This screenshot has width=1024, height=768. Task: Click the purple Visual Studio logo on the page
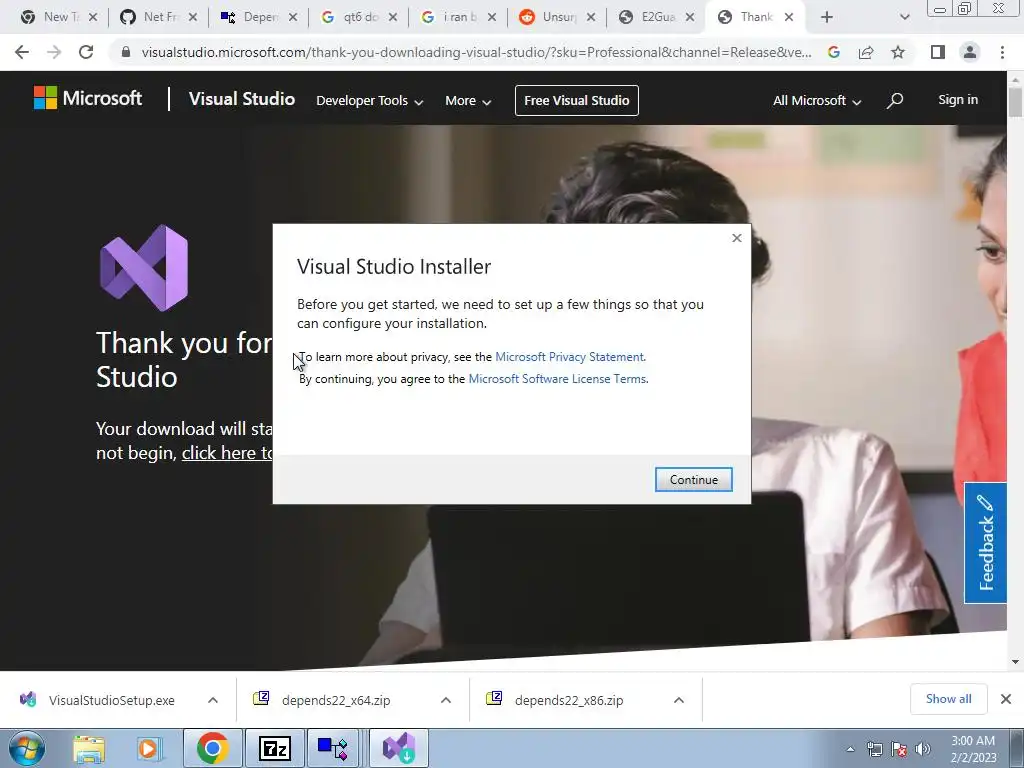click(144, 268)
